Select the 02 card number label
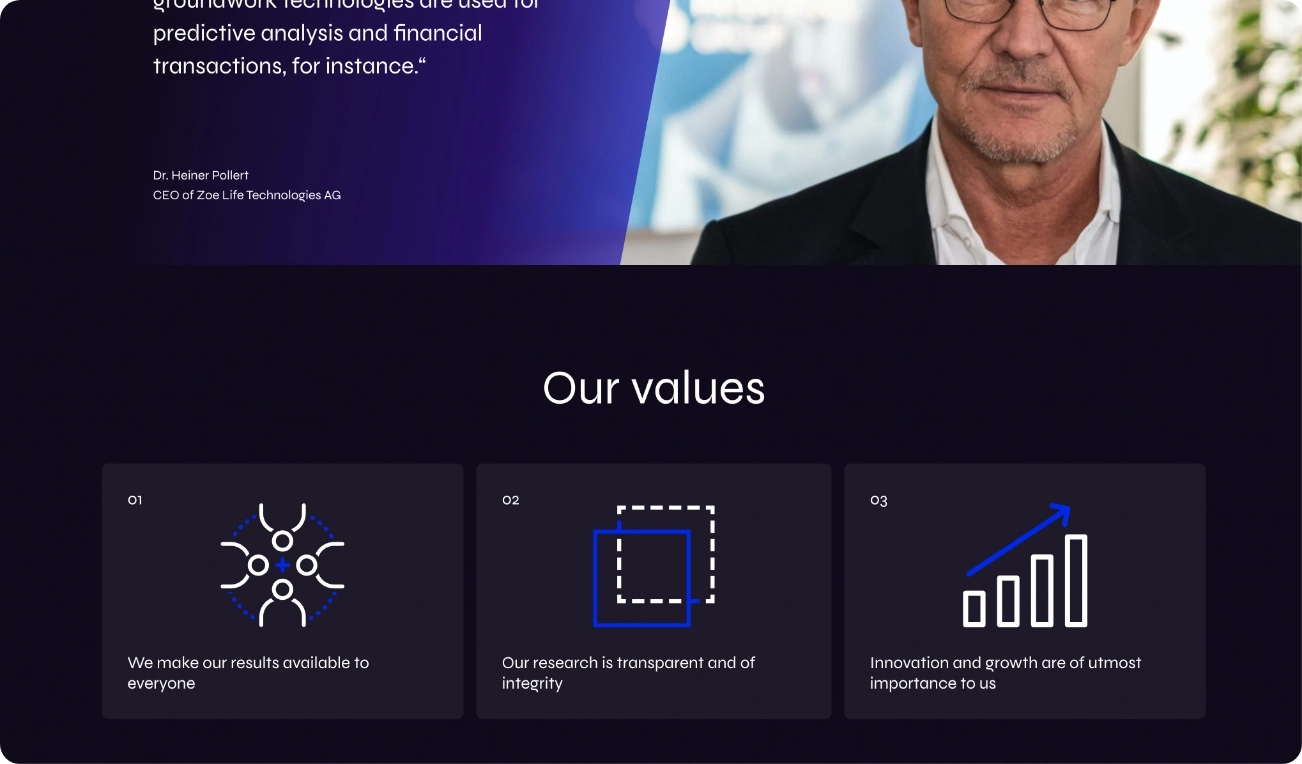The width and height of the screenshot is (1302, 764). (511, 500)
